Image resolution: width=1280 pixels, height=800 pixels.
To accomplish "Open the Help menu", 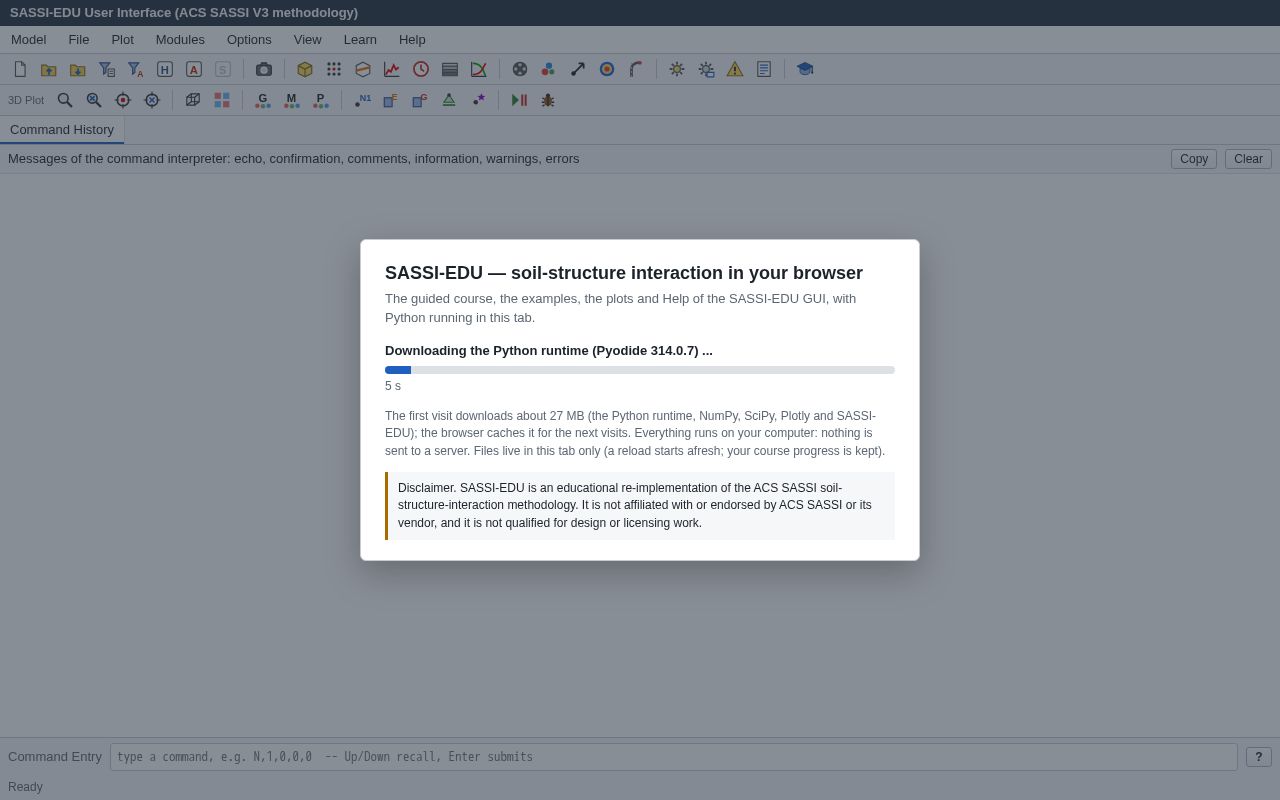I will (x=412, y=40).
